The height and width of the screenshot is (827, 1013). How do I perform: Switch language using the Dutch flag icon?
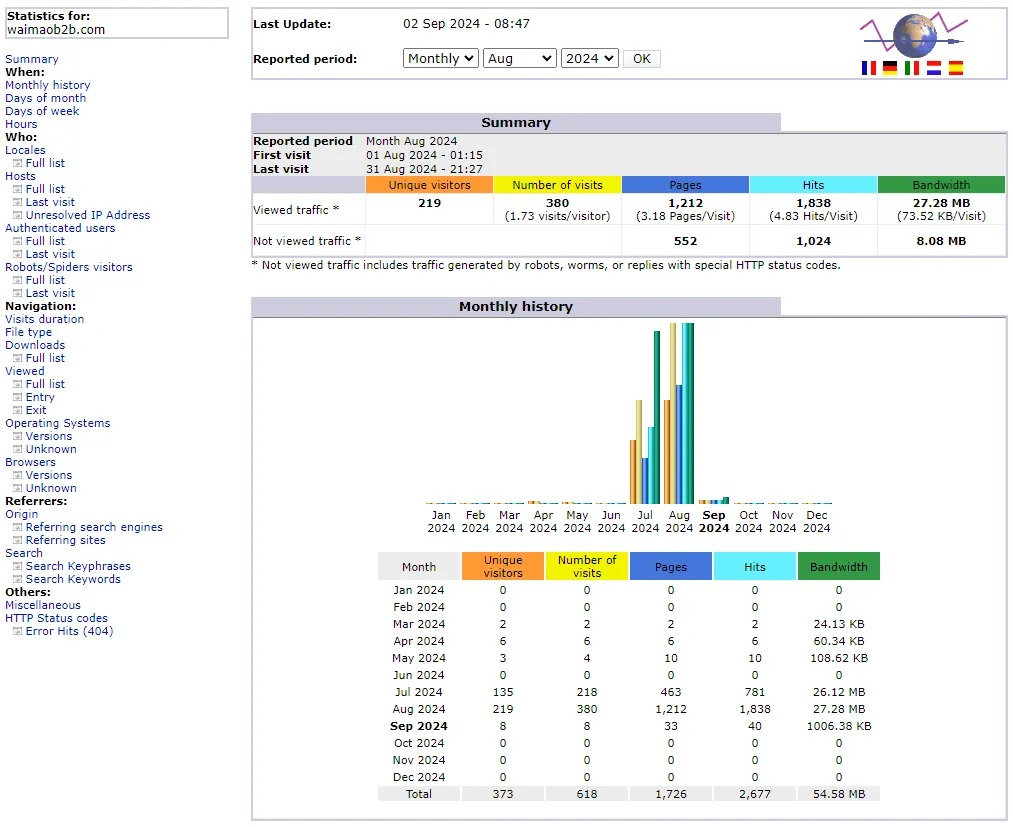point(932,67)
